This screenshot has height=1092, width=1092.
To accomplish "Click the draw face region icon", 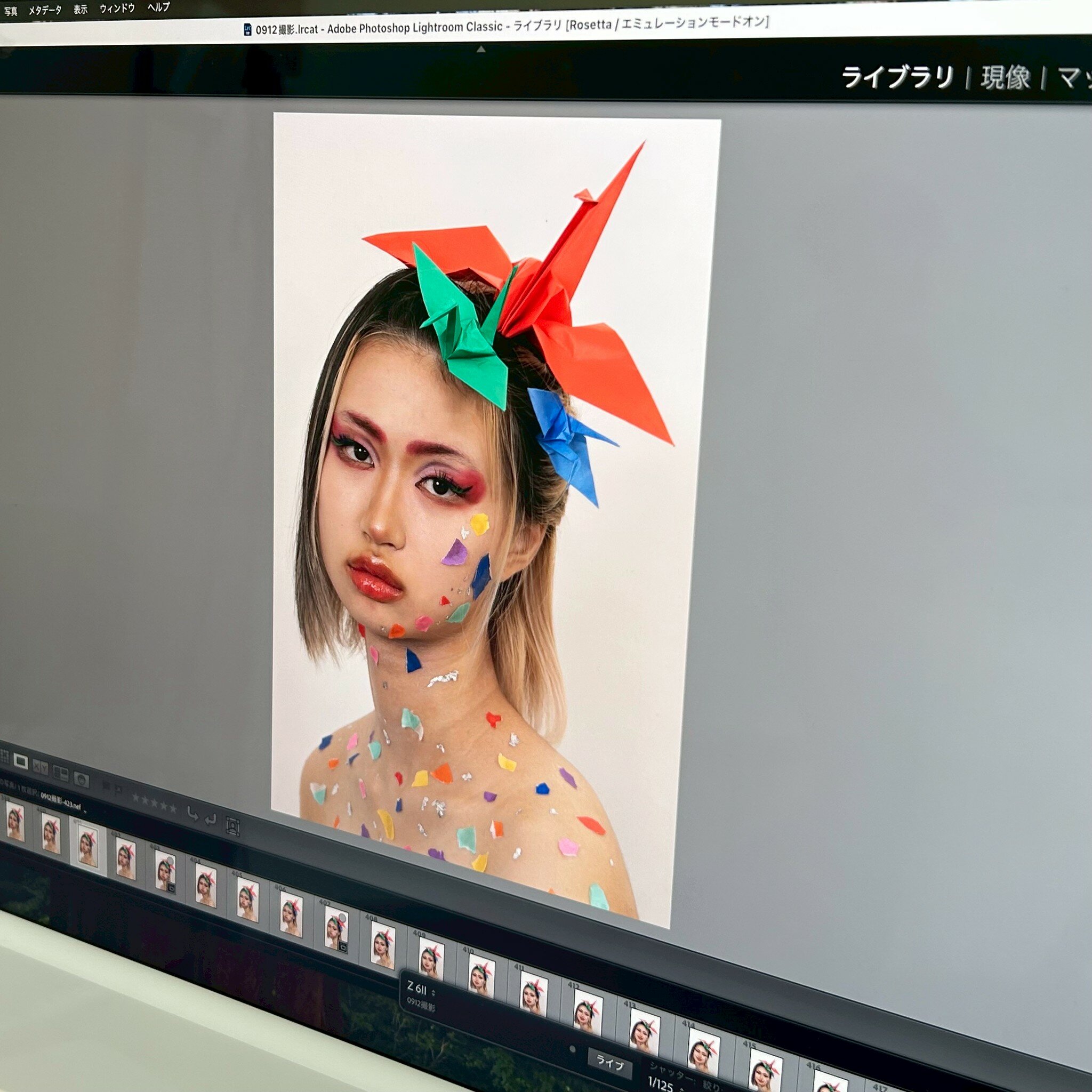I will (x=232, y=826).
